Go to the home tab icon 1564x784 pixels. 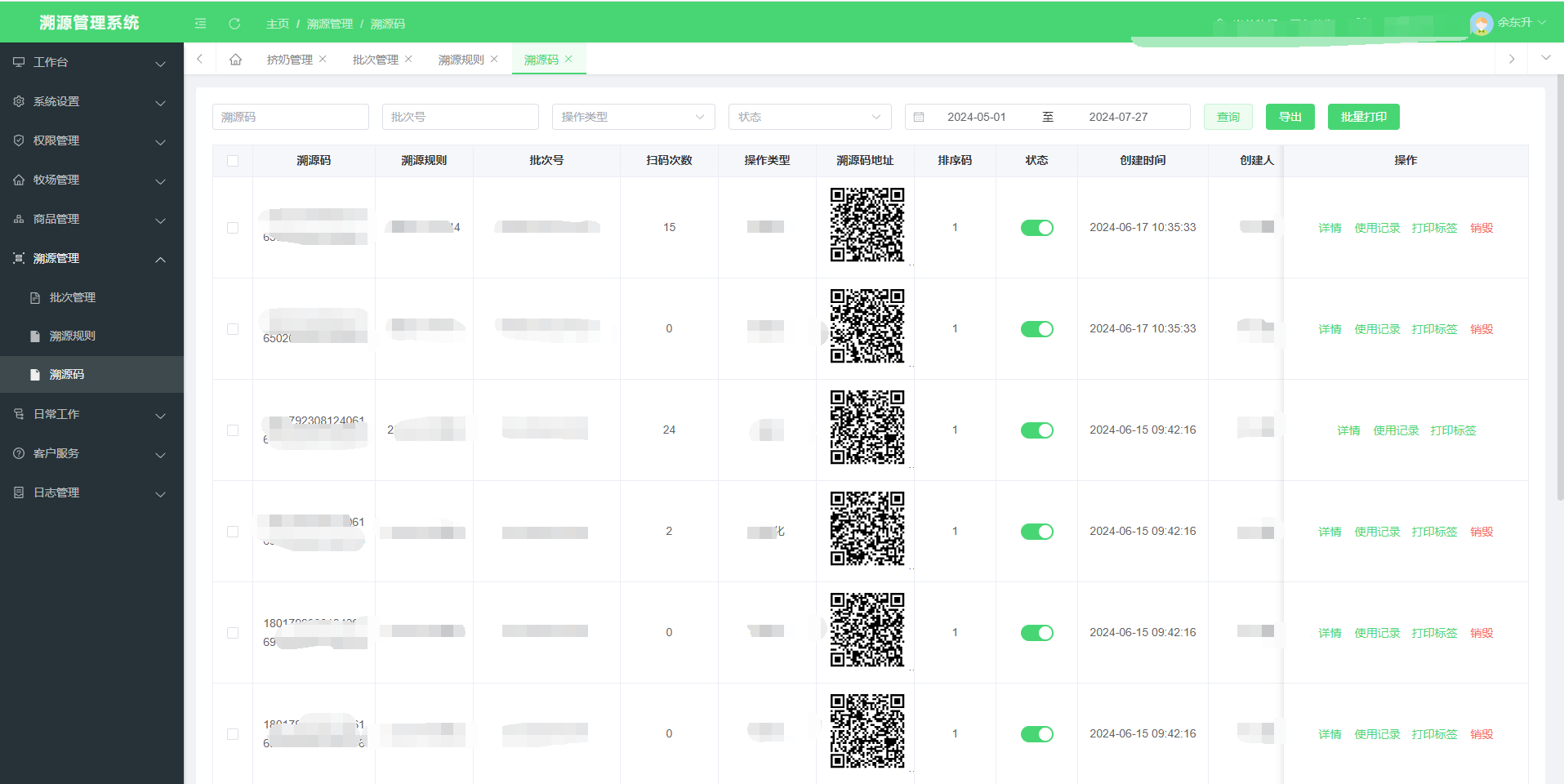coord(236,59)
